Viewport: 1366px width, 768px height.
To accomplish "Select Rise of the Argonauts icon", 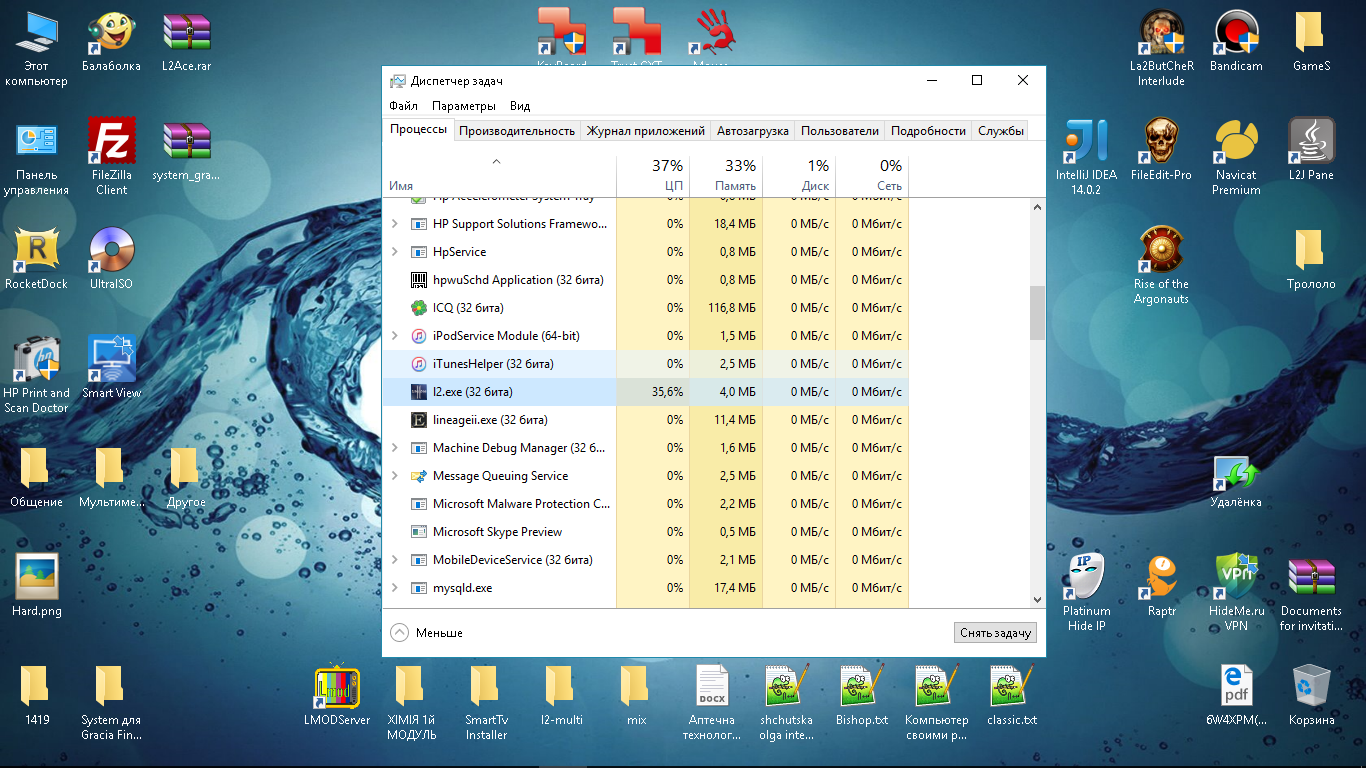I will coord(1161,266).
